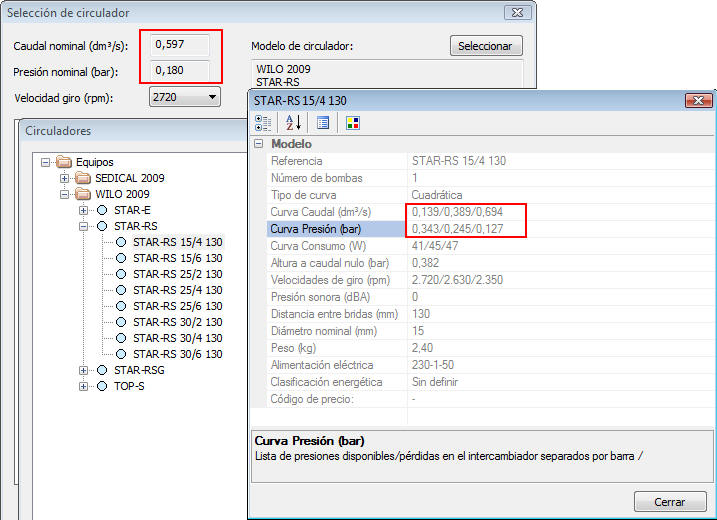Click the 230-1-50 electrical supply value
Image resolution: width=717 pixels, height=520 pixels.
tap(433, 365)
